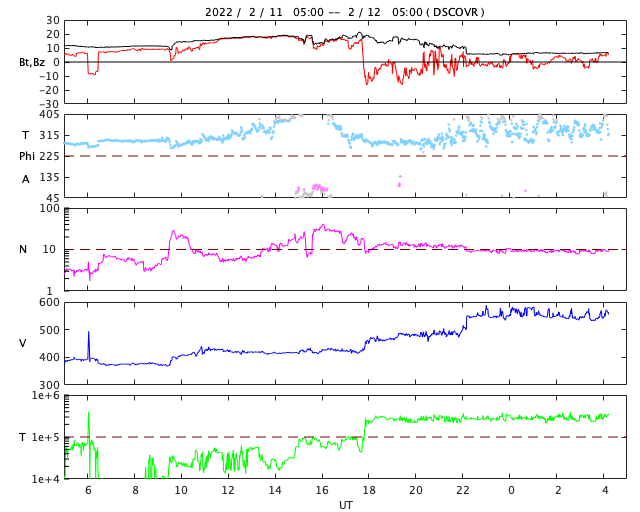Click the '4' hour label on the UT axis
The image size is (640, 512).
coord(605,490)
